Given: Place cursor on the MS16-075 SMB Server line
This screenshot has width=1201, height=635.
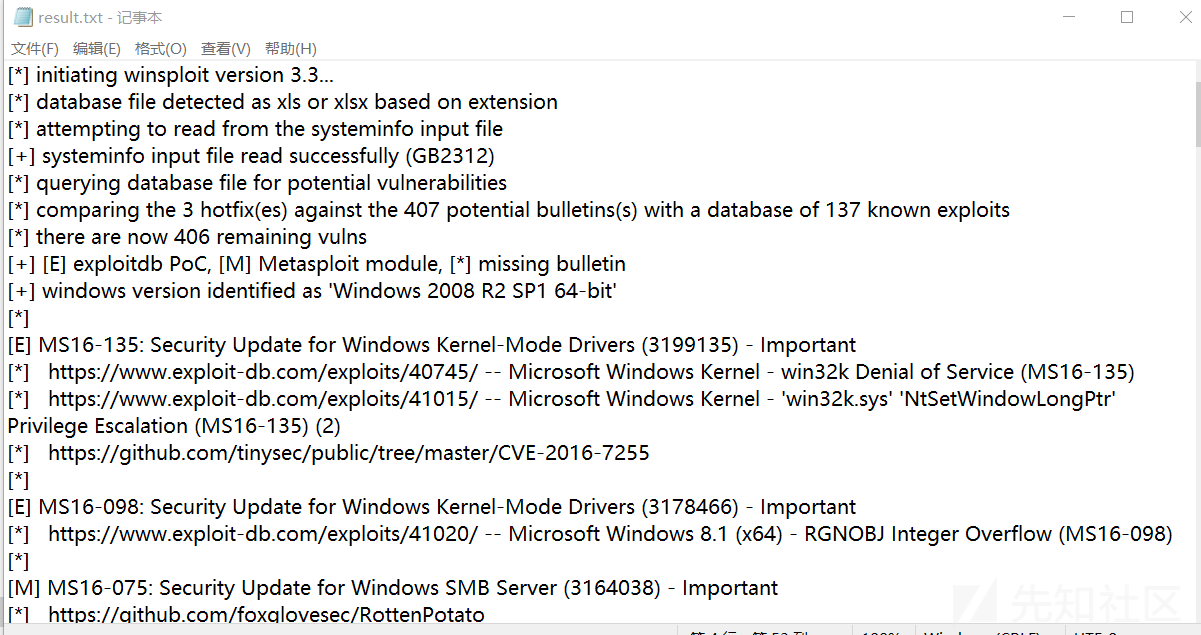Looking at the screenshot, I should click(x=393, y=588).
